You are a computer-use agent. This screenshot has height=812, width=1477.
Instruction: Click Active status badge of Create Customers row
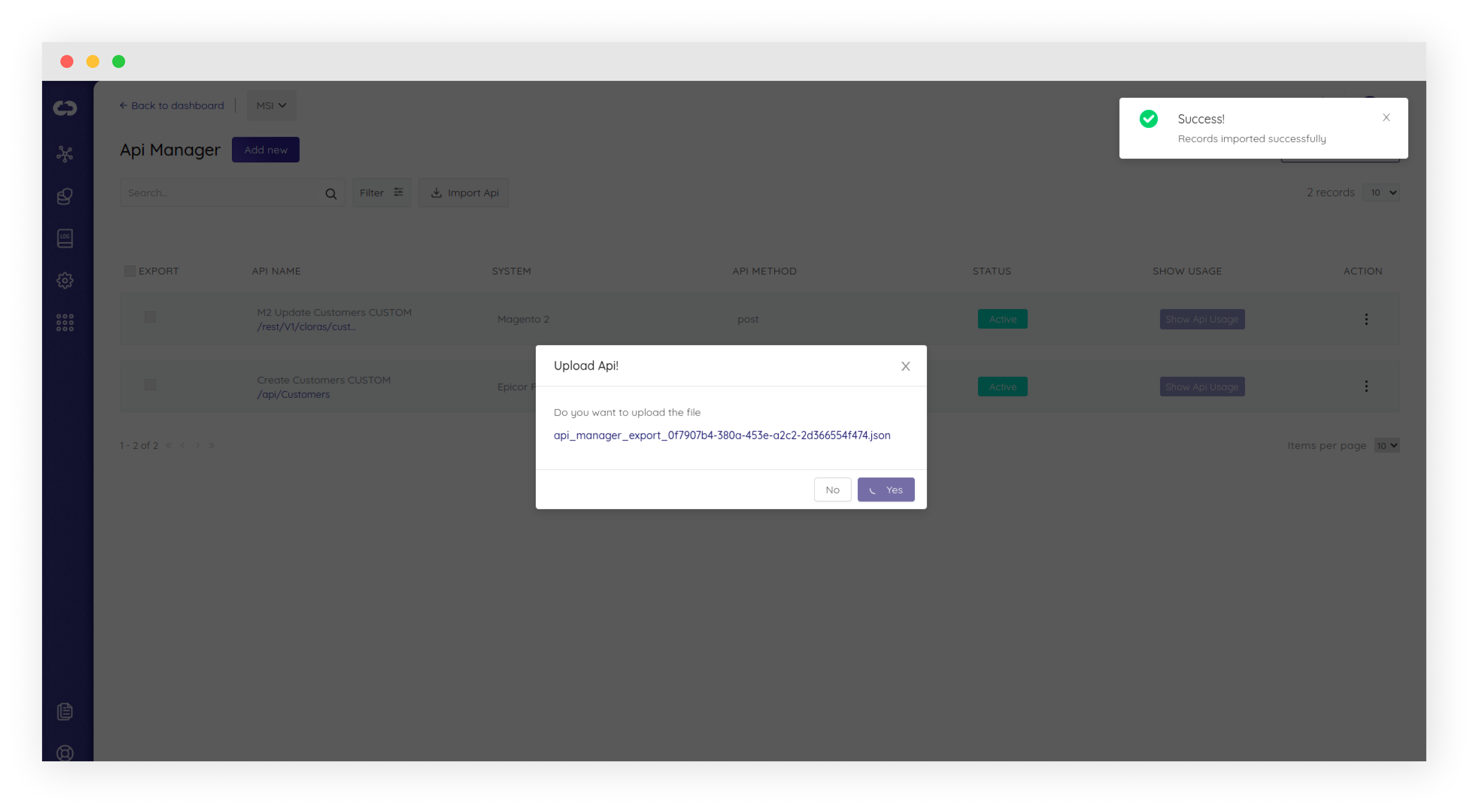click(1002, 387)
